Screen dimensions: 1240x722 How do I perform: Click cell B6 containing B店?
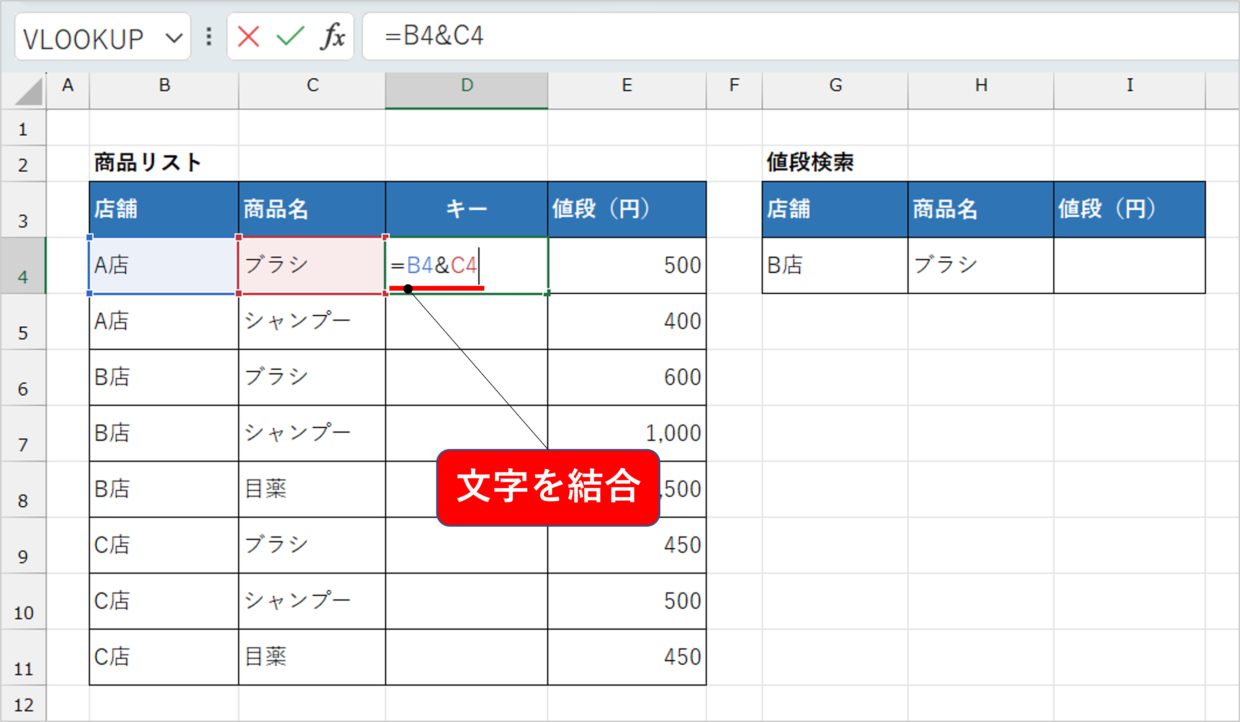click(164, 377)
